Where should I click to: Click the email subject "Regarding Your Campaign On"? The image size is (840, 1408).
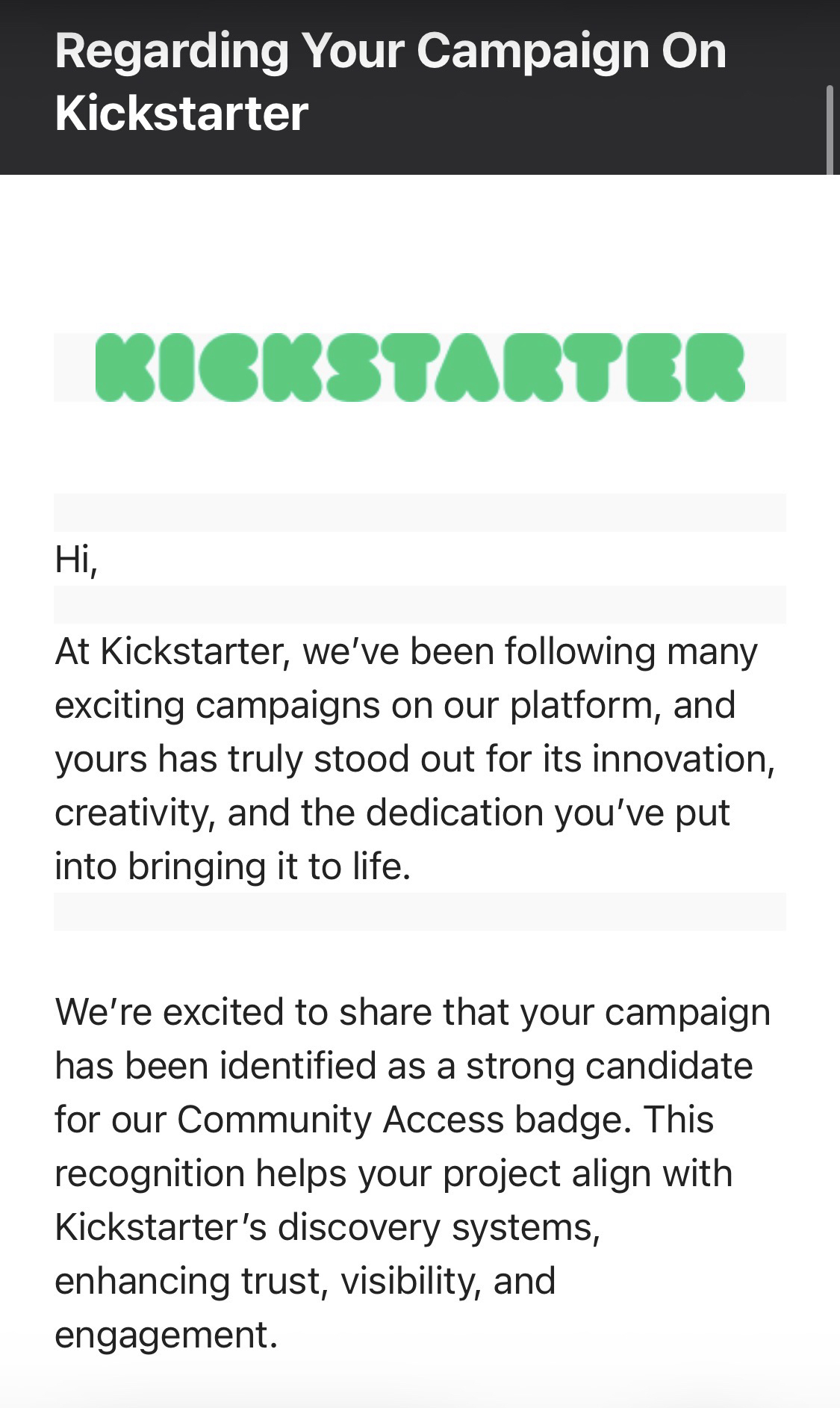[x=390, y=51]
